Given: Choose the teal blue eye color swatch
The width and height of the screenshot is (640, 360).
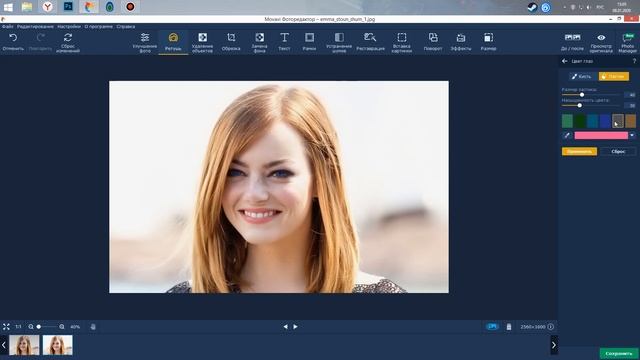Looking at the screenshot, I should coord(593,121).
